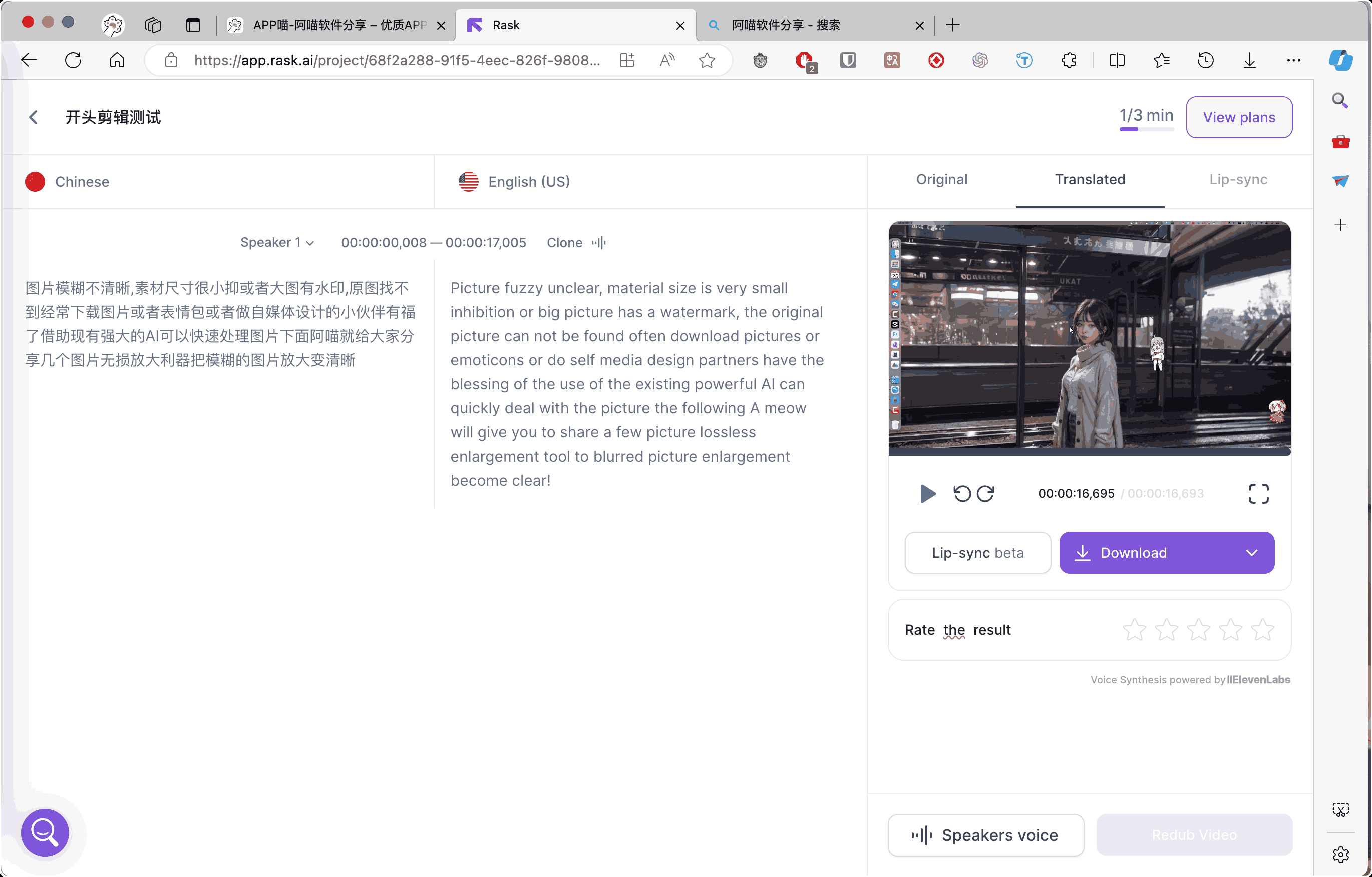This screenshot has height=877, width=1372.
Task: Open the downloads arrow icon
Action: [x=1249, y=60]
